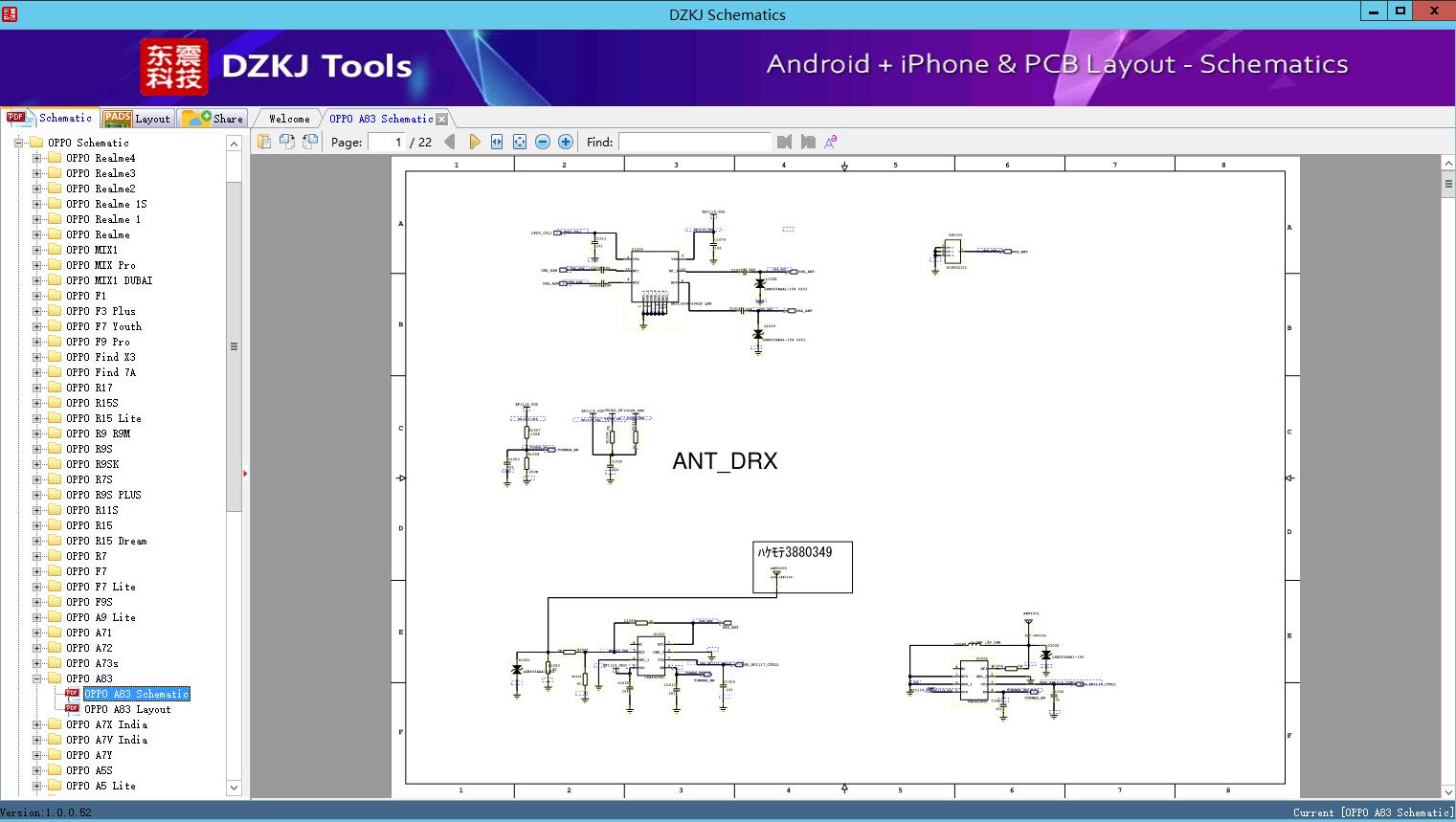Click the tree panel scroll up arrow
Screen dimensions: 1456x822
coord(234,144)
